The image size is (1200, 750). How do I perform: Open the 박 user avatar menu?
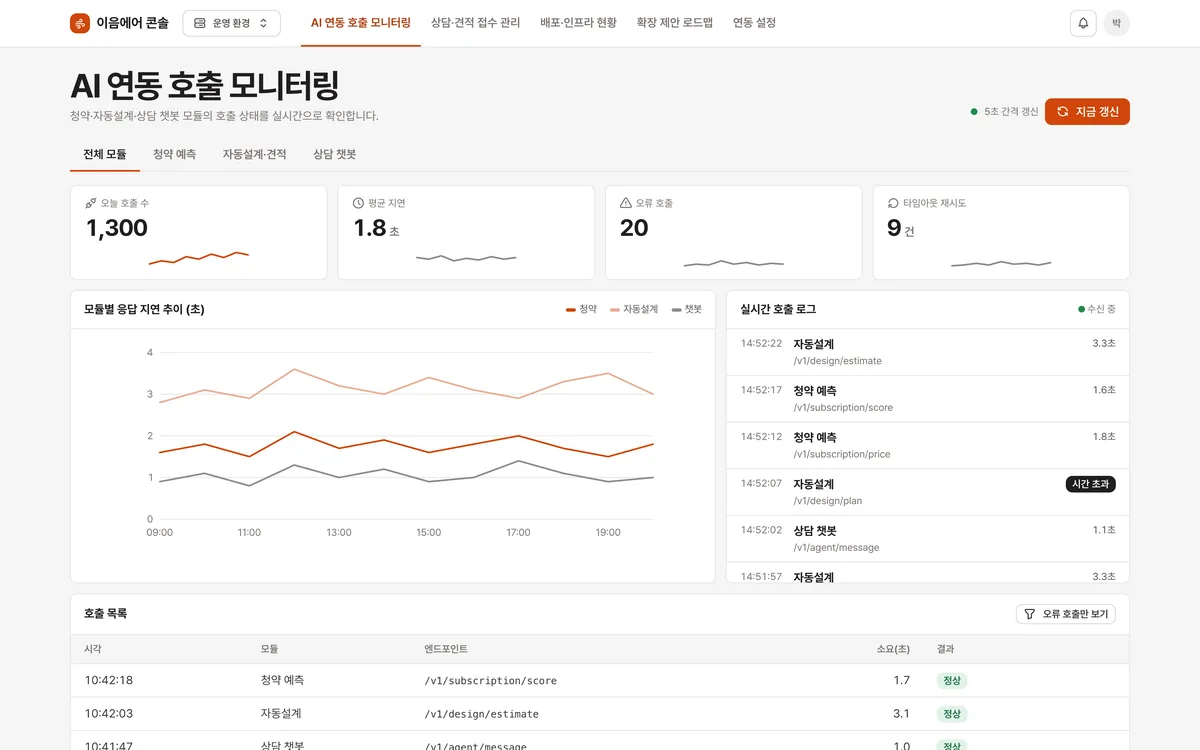pos(1117,23)
